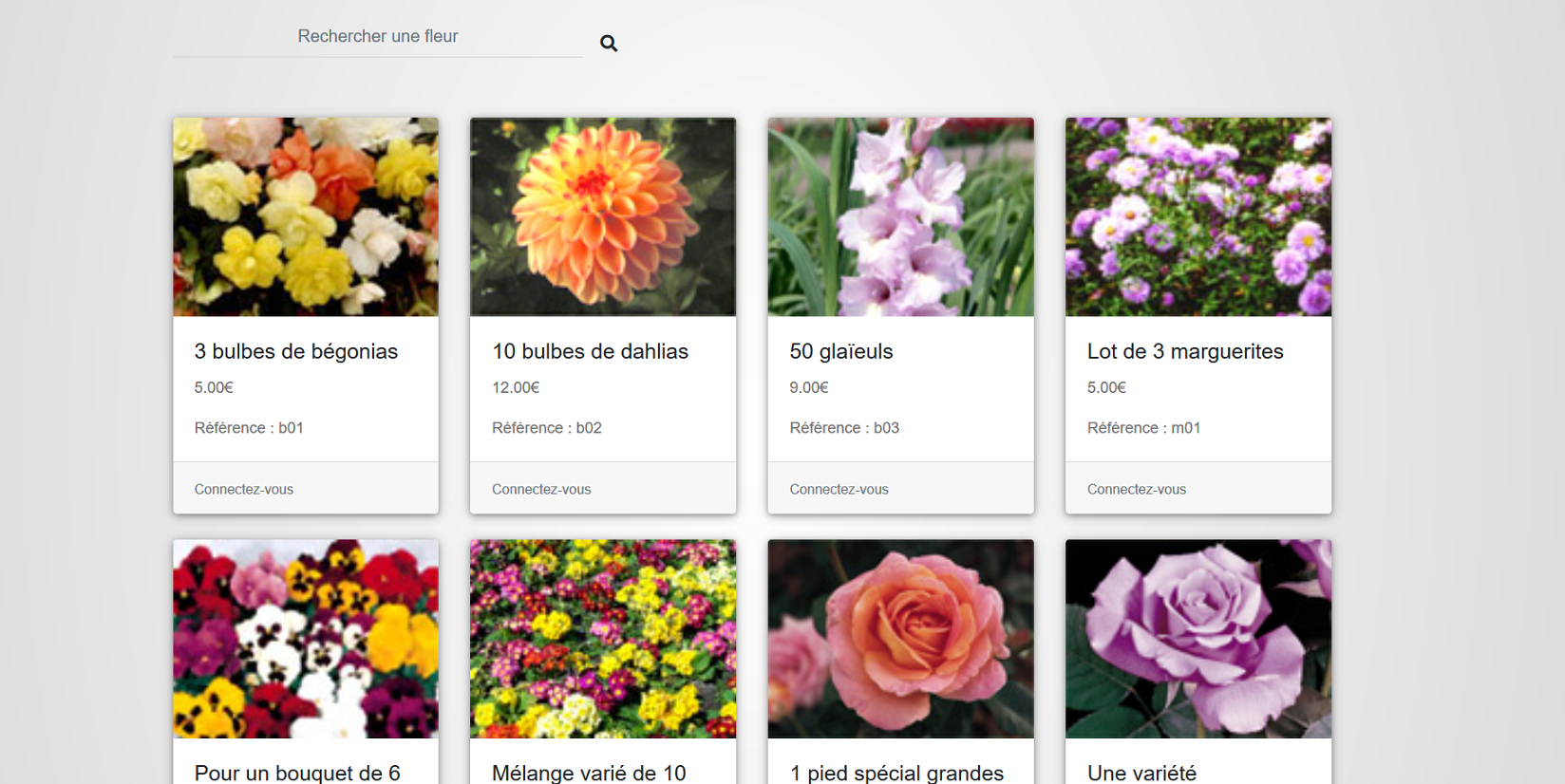Select the title 'Mélange varié de 10'
Screen dimensions: 1565x784
click(x=589, y=773)
